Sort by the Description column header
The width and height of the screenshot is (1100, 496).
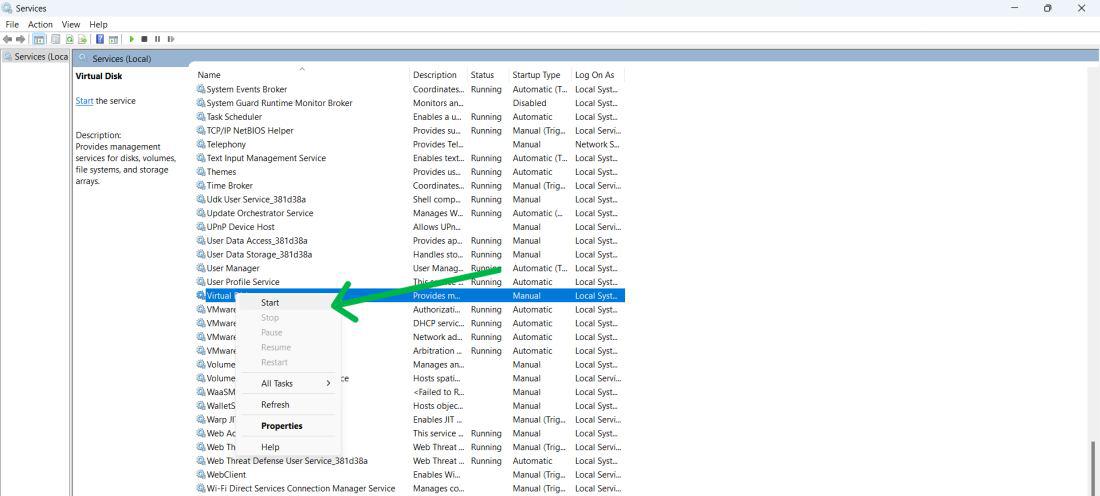point(438,75)
